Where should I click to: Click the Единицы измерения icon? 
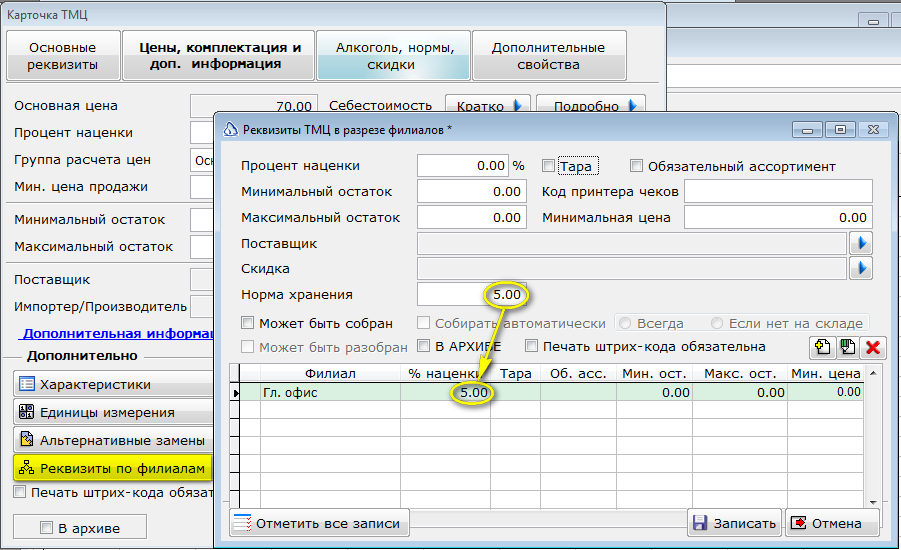(x=26, y=411)
